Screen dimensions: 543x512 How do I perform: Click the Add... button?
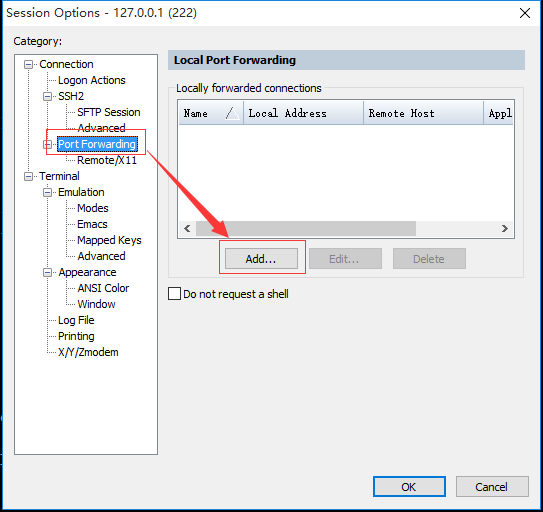point(261,258)
